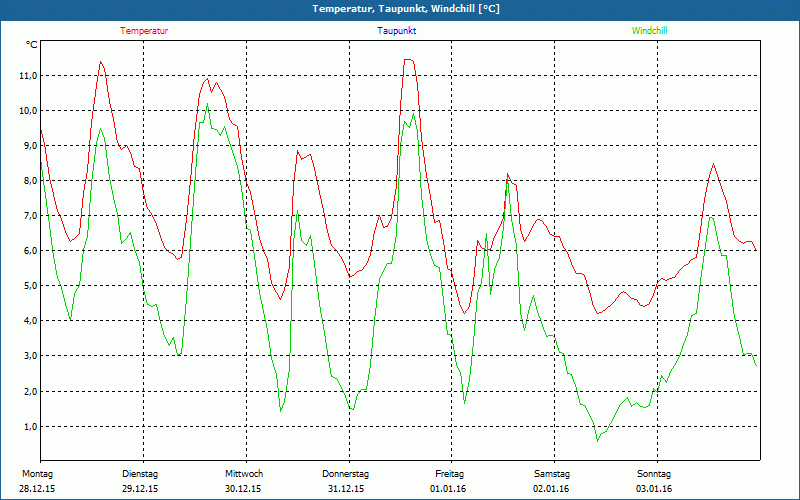Click the Montag day label
This screenshot has height=500, width=800.
pyautogui.click(x=37, y=474)
